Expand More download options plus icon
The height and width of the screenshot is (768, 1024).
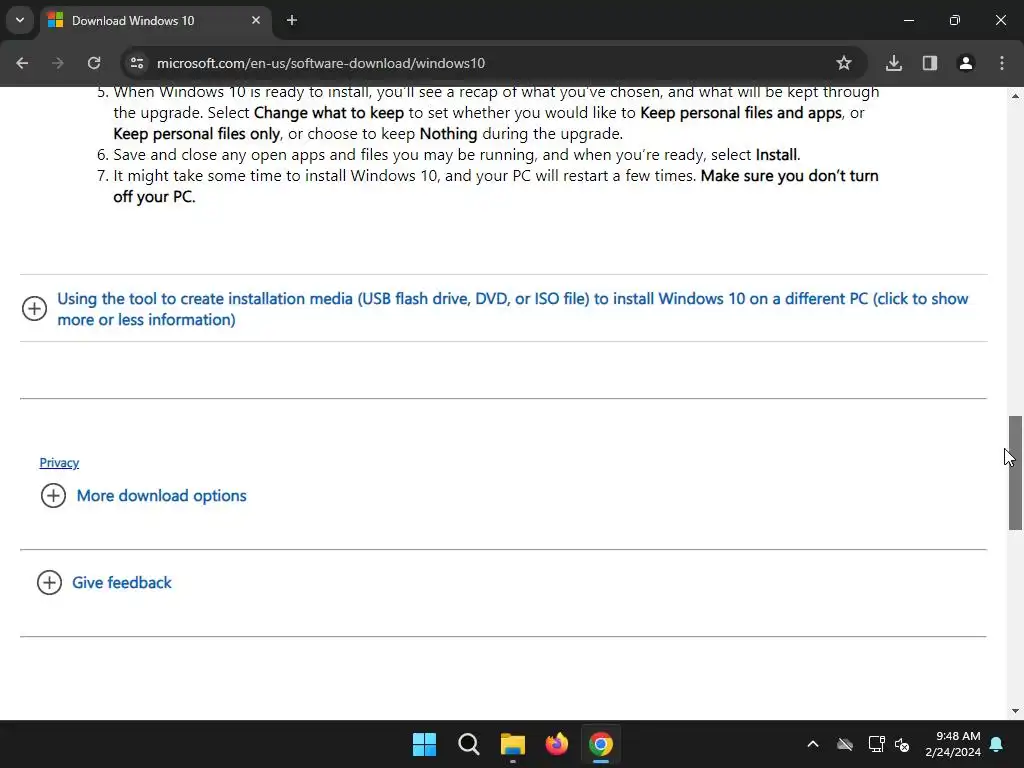54,496
